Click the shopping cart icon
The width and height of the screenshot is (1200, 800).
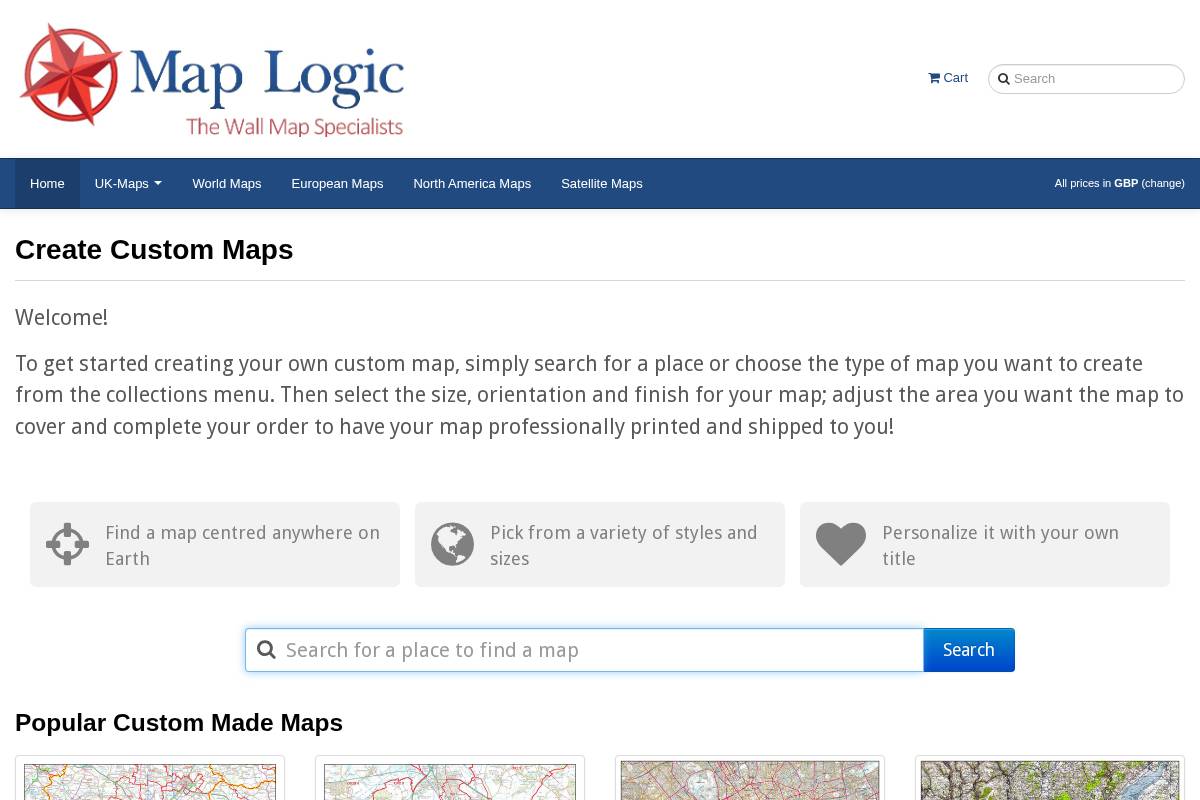coord(934,78)
